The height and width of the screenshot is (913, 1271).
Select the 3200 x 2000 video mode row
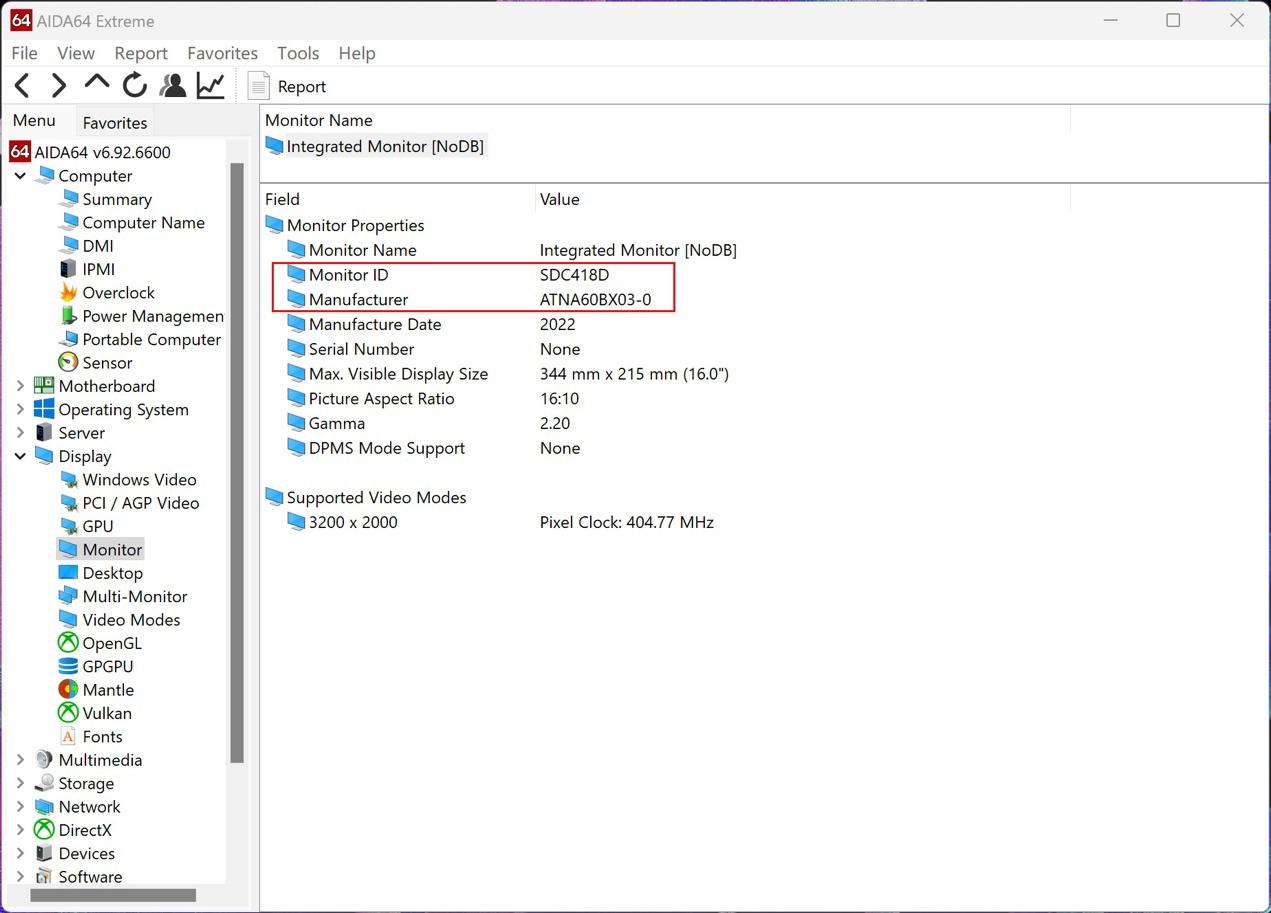[499, 522]
